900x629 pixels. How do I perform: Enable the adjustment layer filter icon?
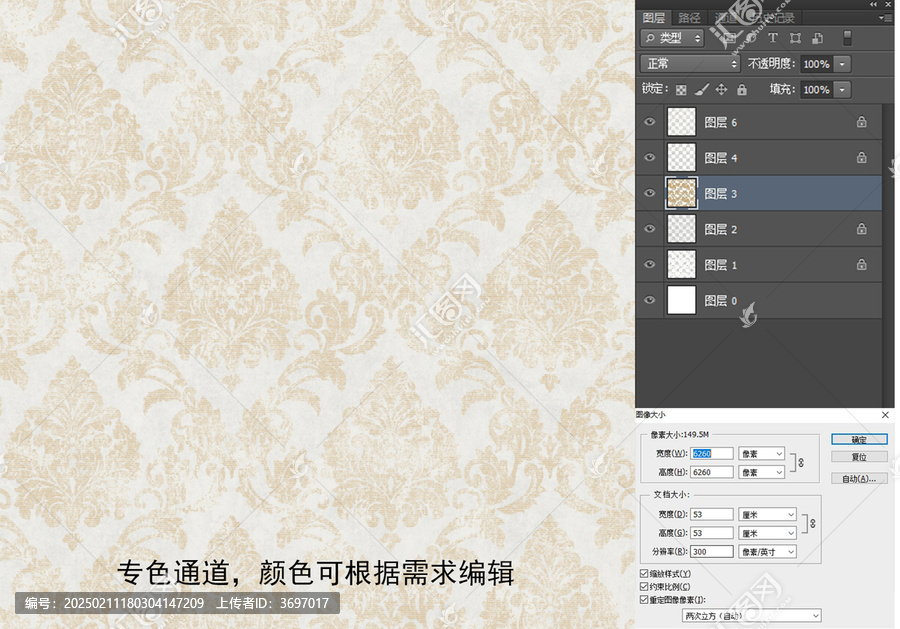coord(751,38)
